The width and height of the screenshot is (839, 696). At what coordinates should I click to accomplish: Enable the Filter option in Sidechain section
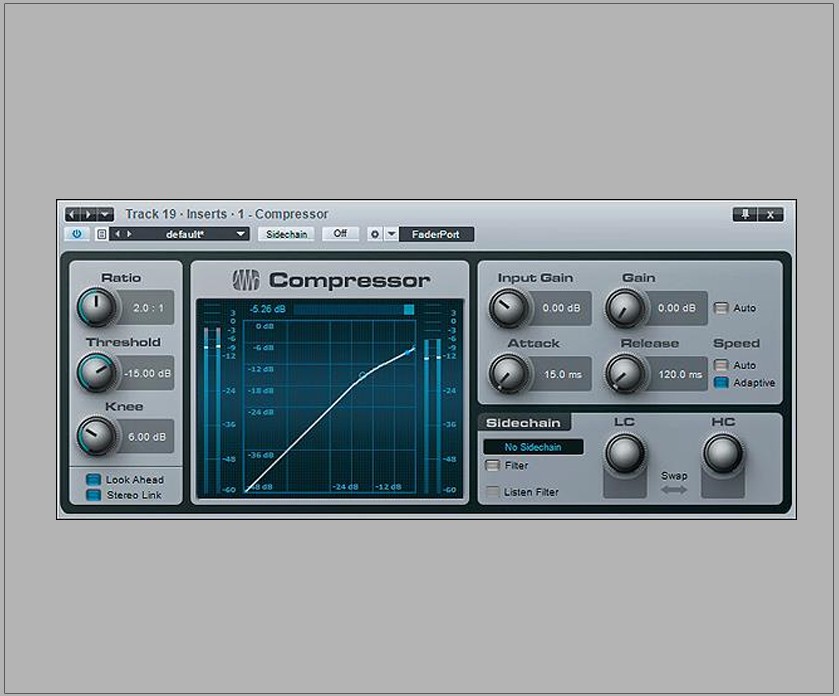492,465
